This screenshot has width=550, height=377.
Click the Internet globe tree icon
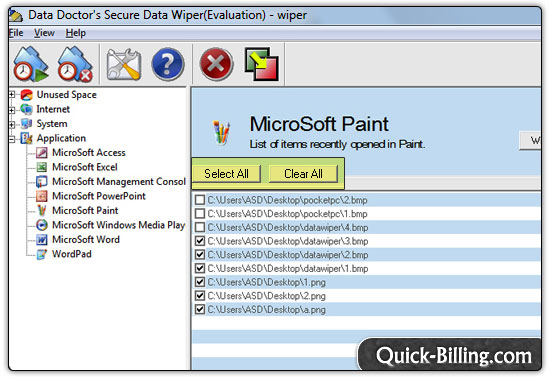pyautogui.click(x=27, y=109)
